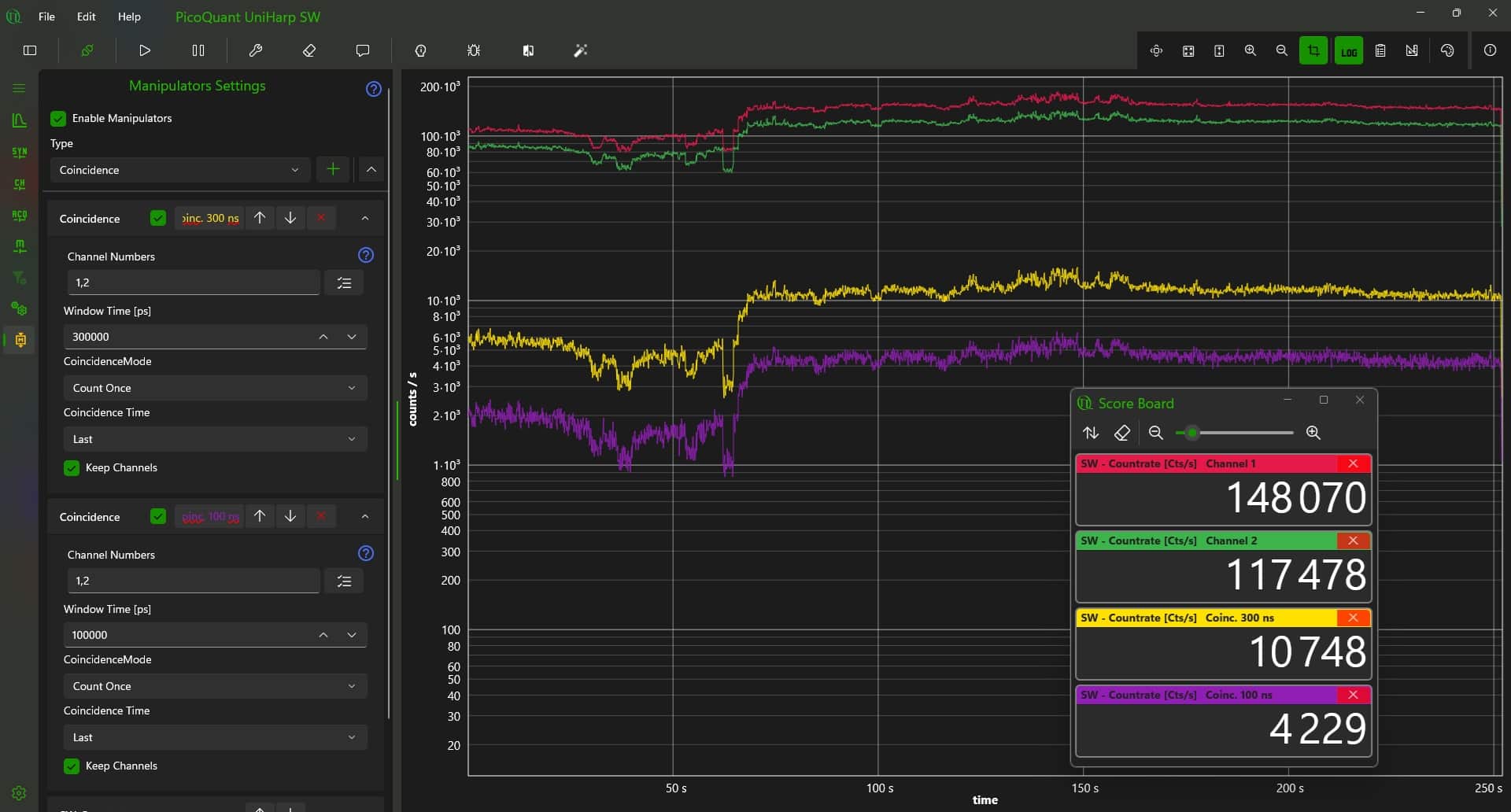Pause the running acquisition
The image size is (1511, 812).
tap(198, 50)
